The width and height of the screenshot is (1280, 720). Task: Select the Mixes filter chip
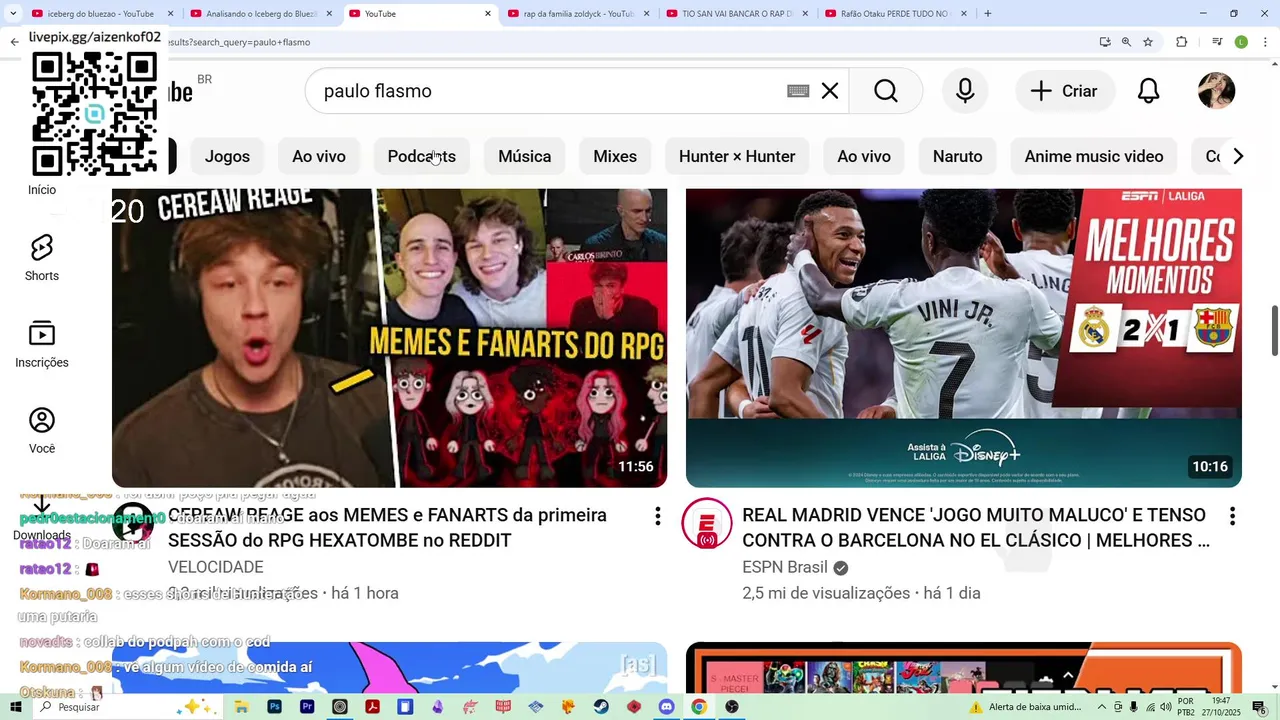(615, 156)
